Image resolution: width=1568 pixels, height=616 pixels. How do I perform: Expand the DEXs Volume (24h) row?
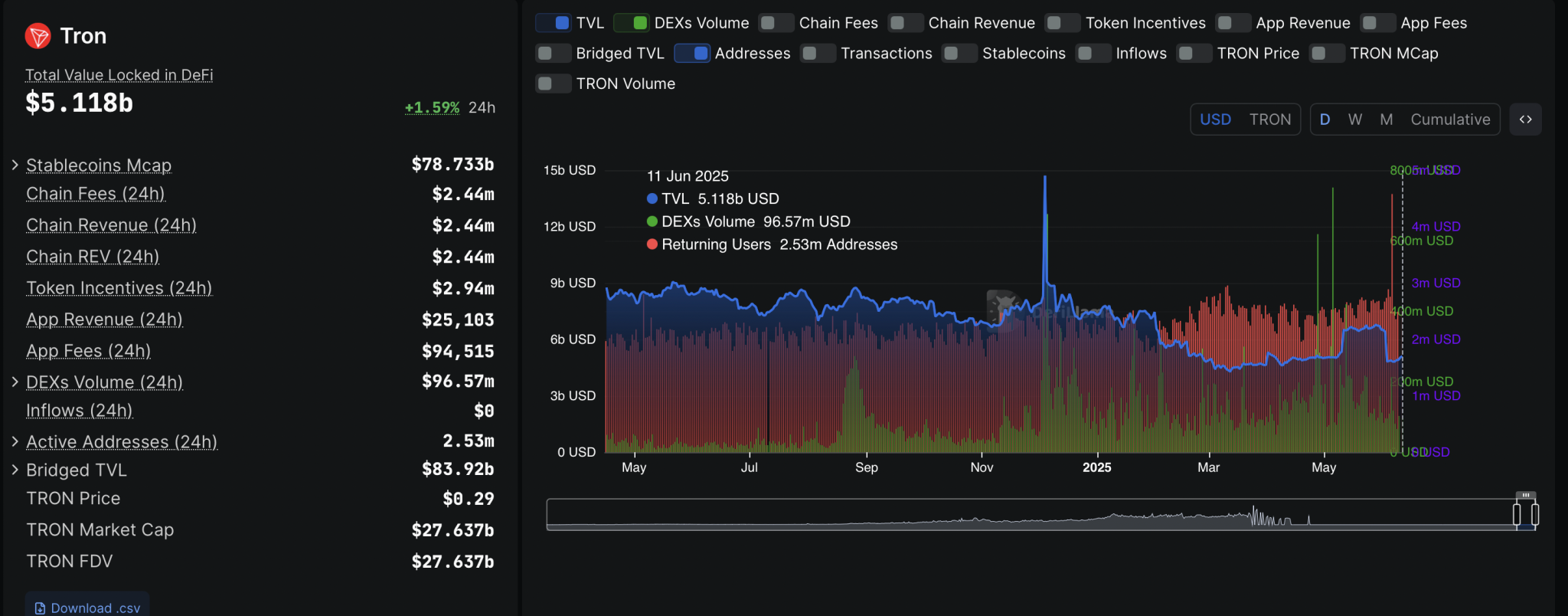coord(15,382)
